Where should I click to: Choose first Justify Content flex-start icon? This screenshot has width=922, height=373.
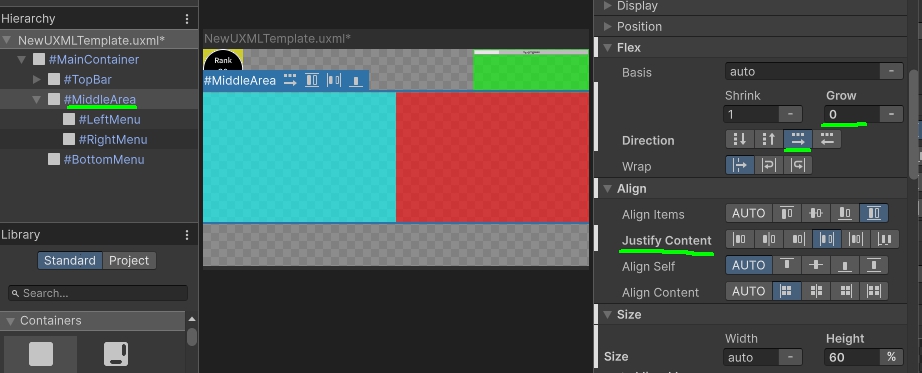click(x=740, y=239)
